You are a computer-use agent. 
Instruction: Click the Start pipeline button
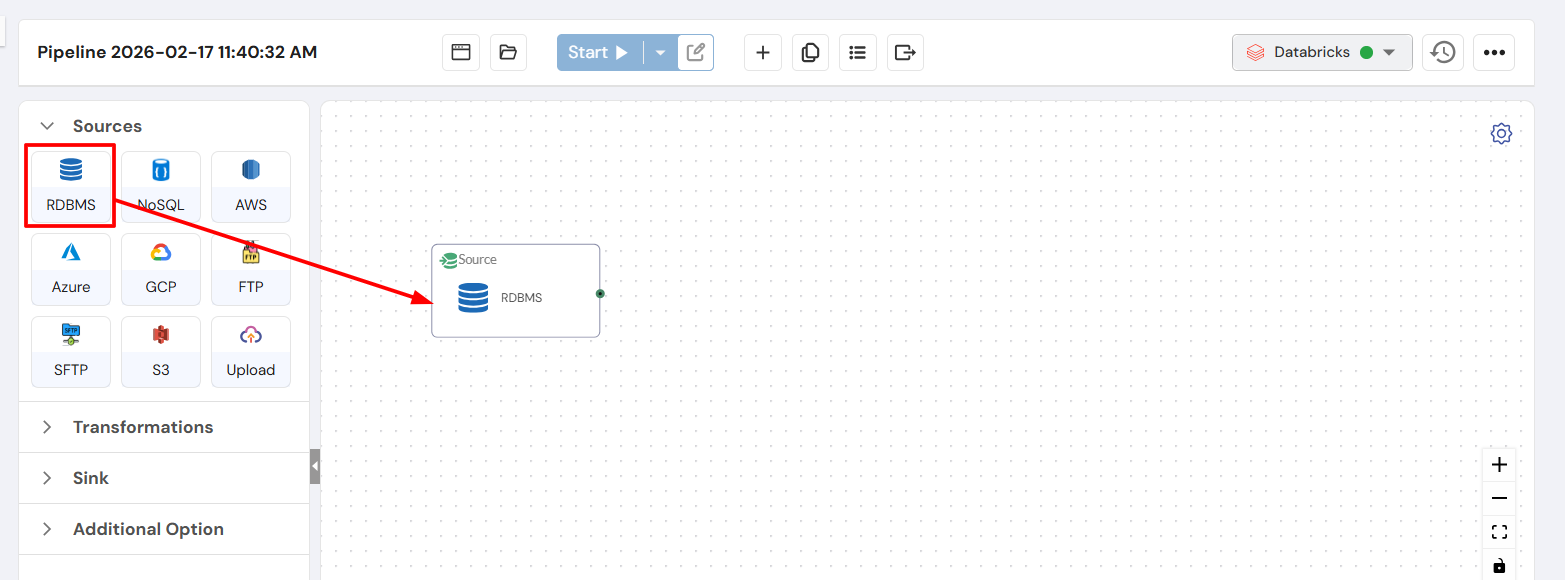pyautogui.click(x=598, y=53)
